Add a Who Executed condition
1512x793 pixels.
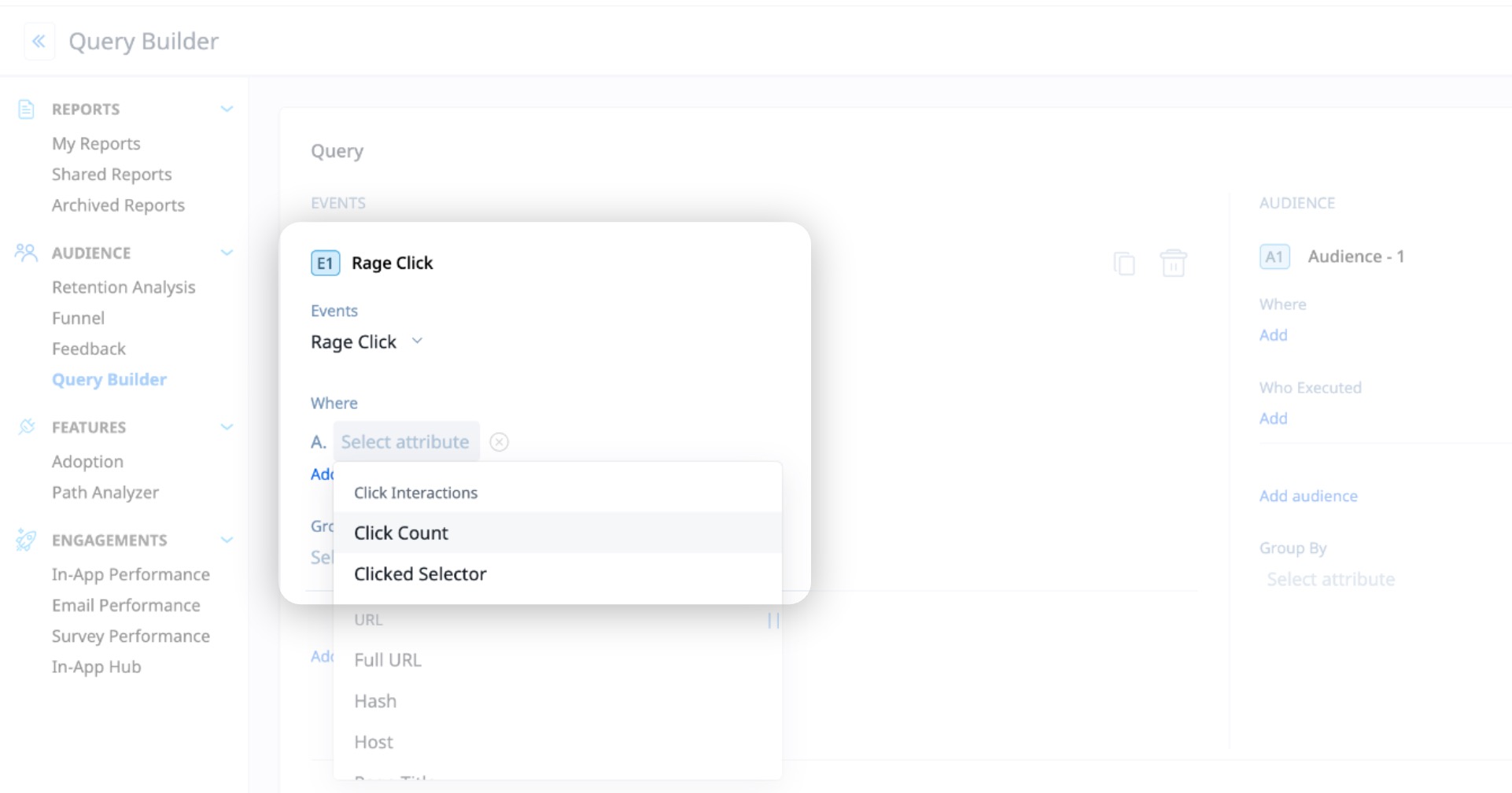point(1273,418)
